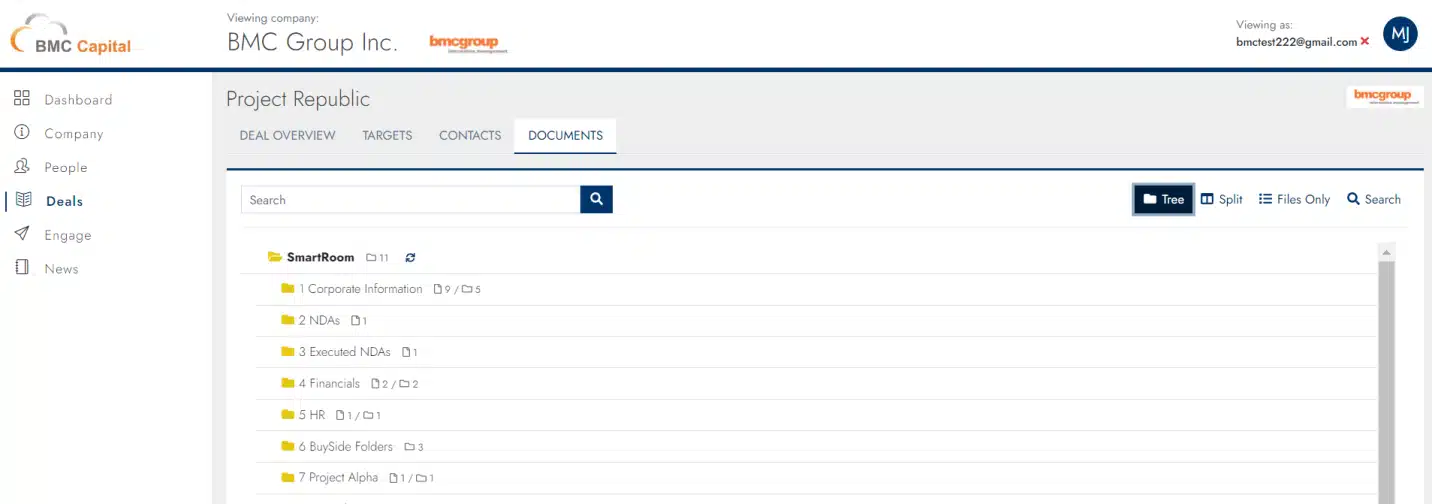Click the Engage paper-plane icon
This screenshot has height=504, width=1432.
[x=22, y=234]
